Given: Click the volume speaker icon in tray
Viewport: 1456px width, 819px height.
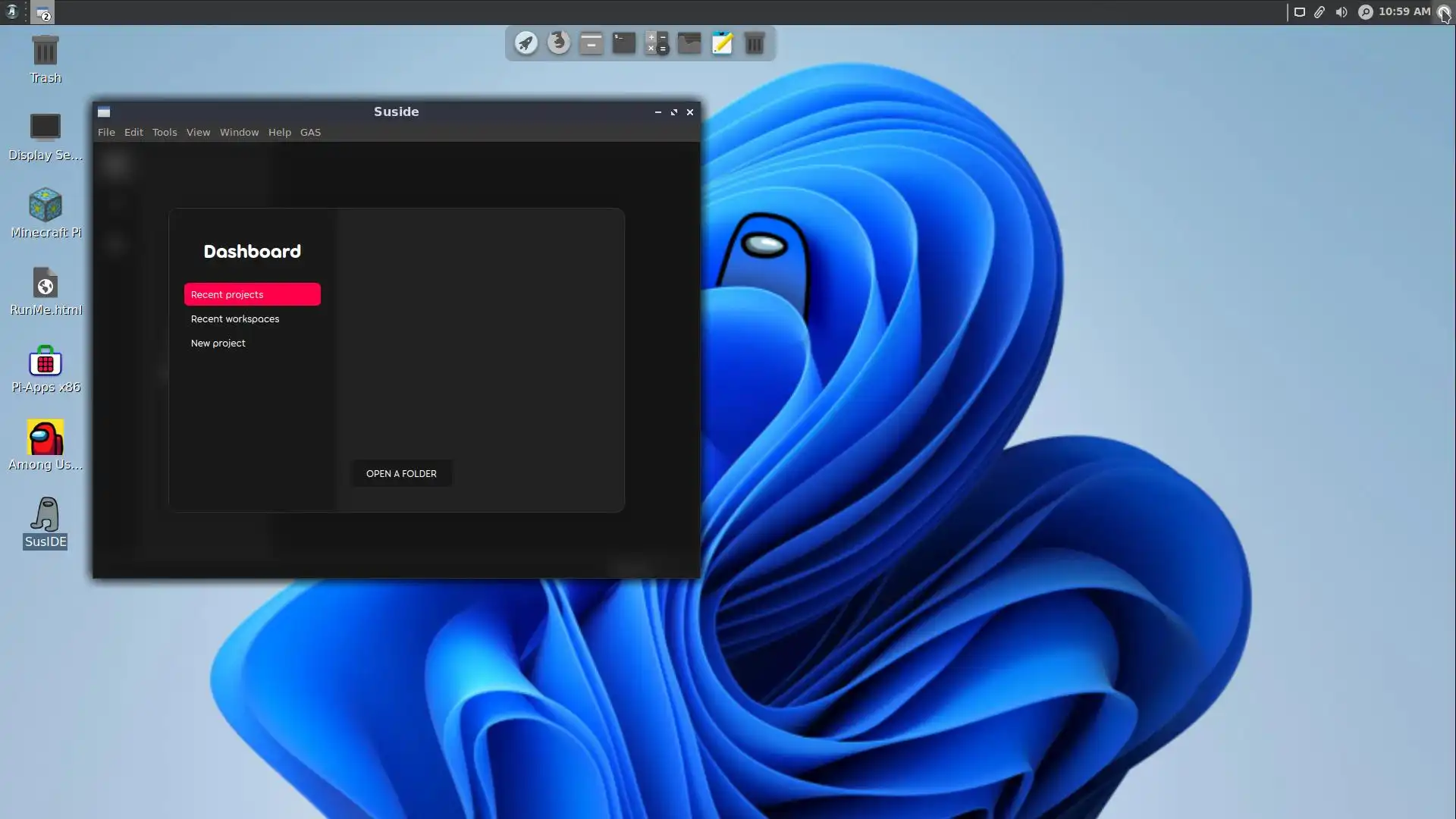Looking at the screenshot, I should click(x=1341, y=12).
